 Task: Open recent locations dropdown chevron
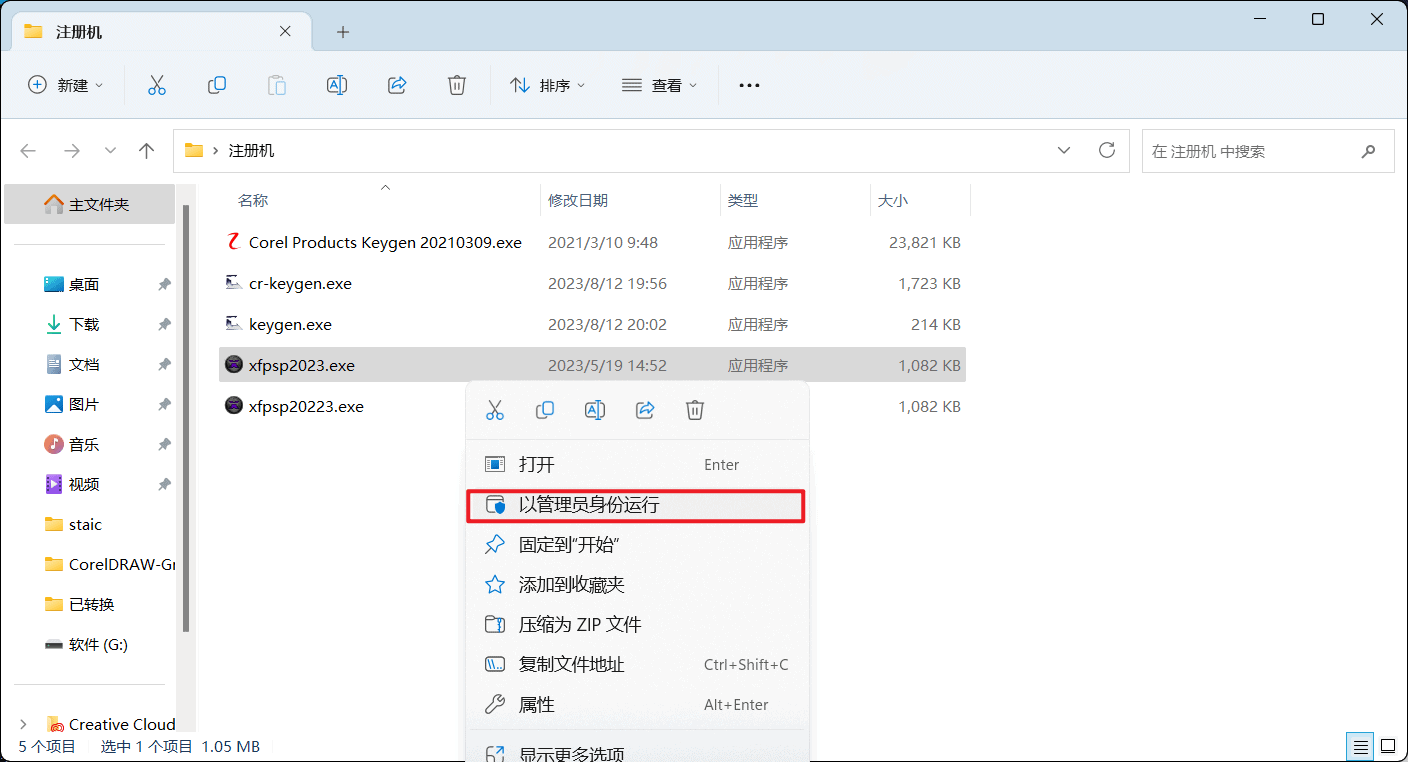[x=110, y=151]
